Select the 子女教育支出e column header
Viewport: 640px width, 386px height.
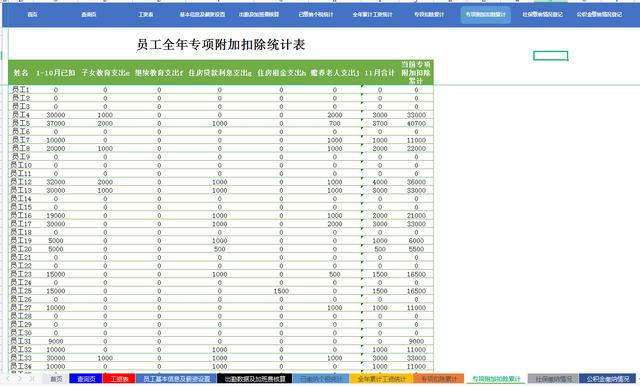click(105, 73)
